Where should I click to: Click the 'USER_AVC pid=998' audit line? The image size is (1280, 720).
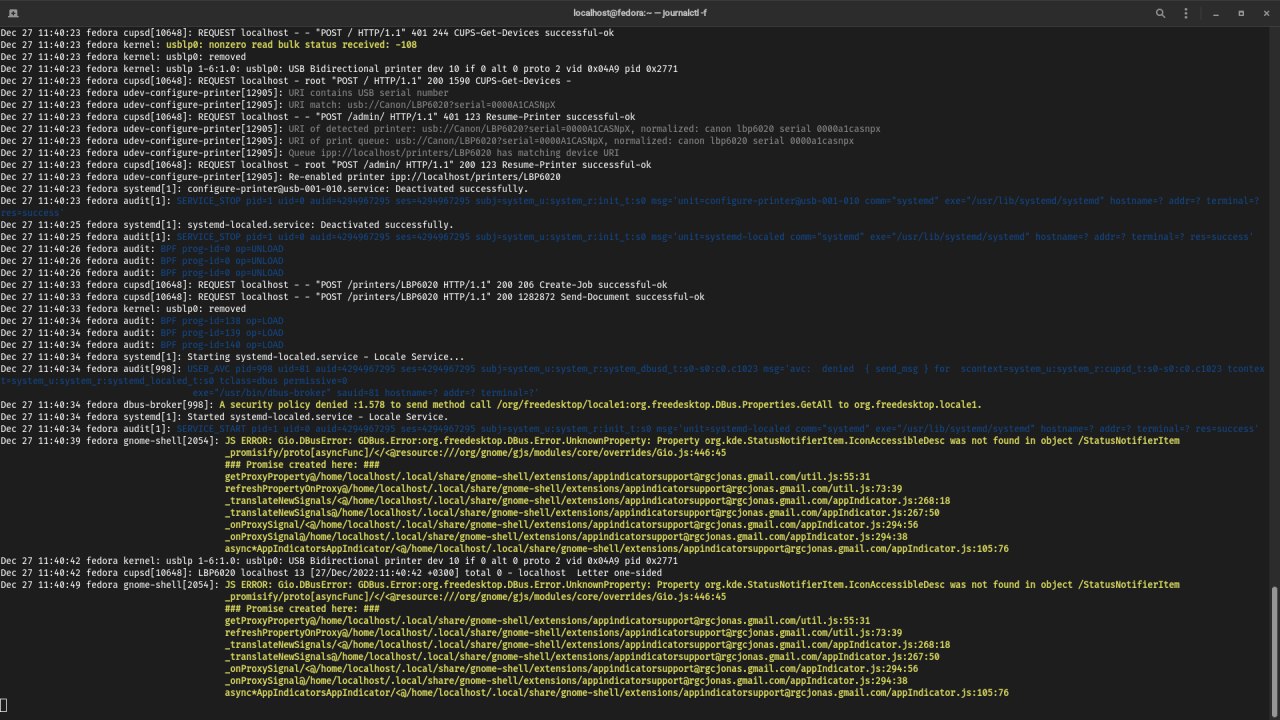click(x=632, y=381)
